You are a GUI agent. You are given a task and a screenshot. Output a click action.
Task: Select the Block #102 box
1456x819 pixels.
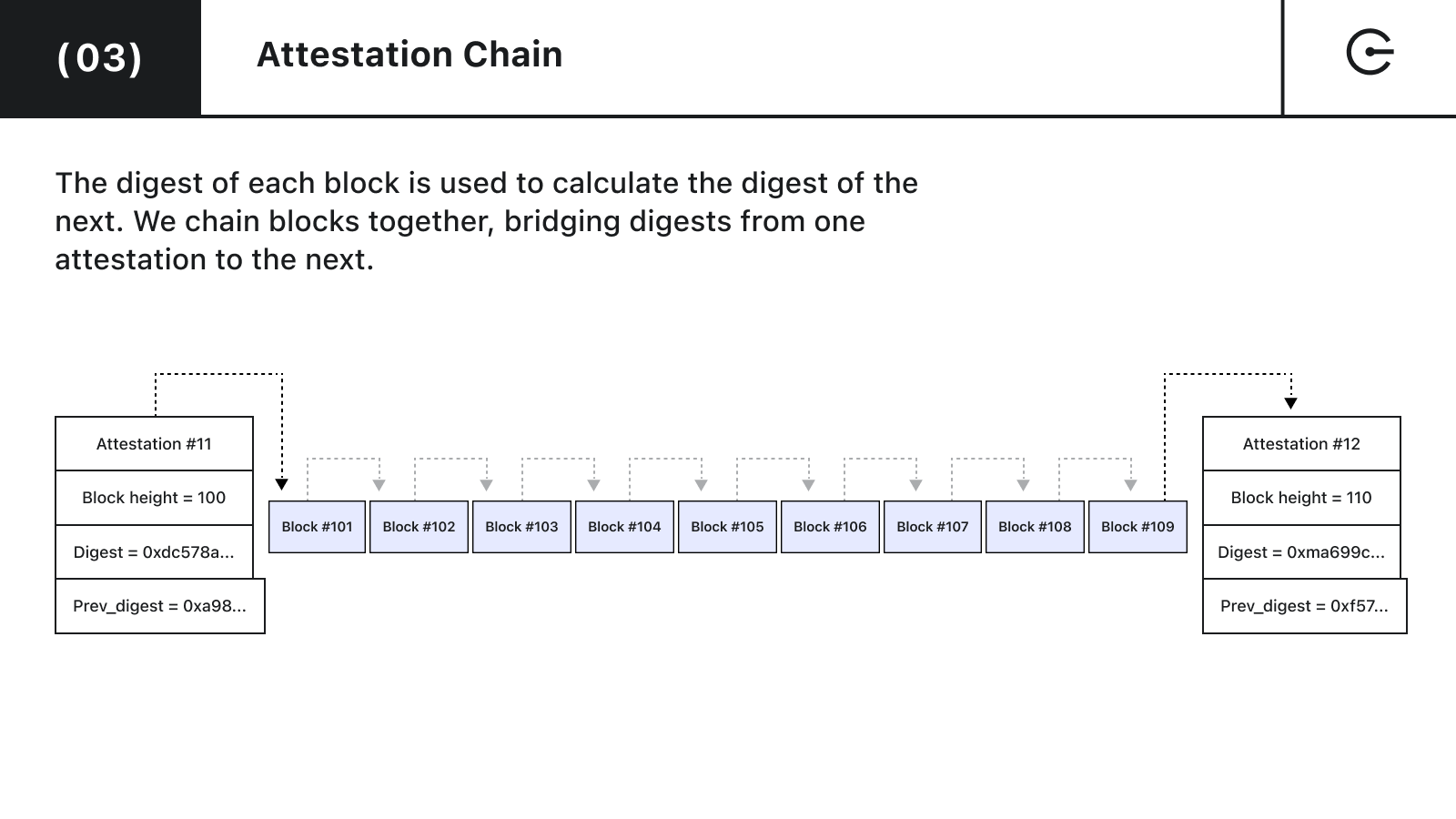coord(419,527)
